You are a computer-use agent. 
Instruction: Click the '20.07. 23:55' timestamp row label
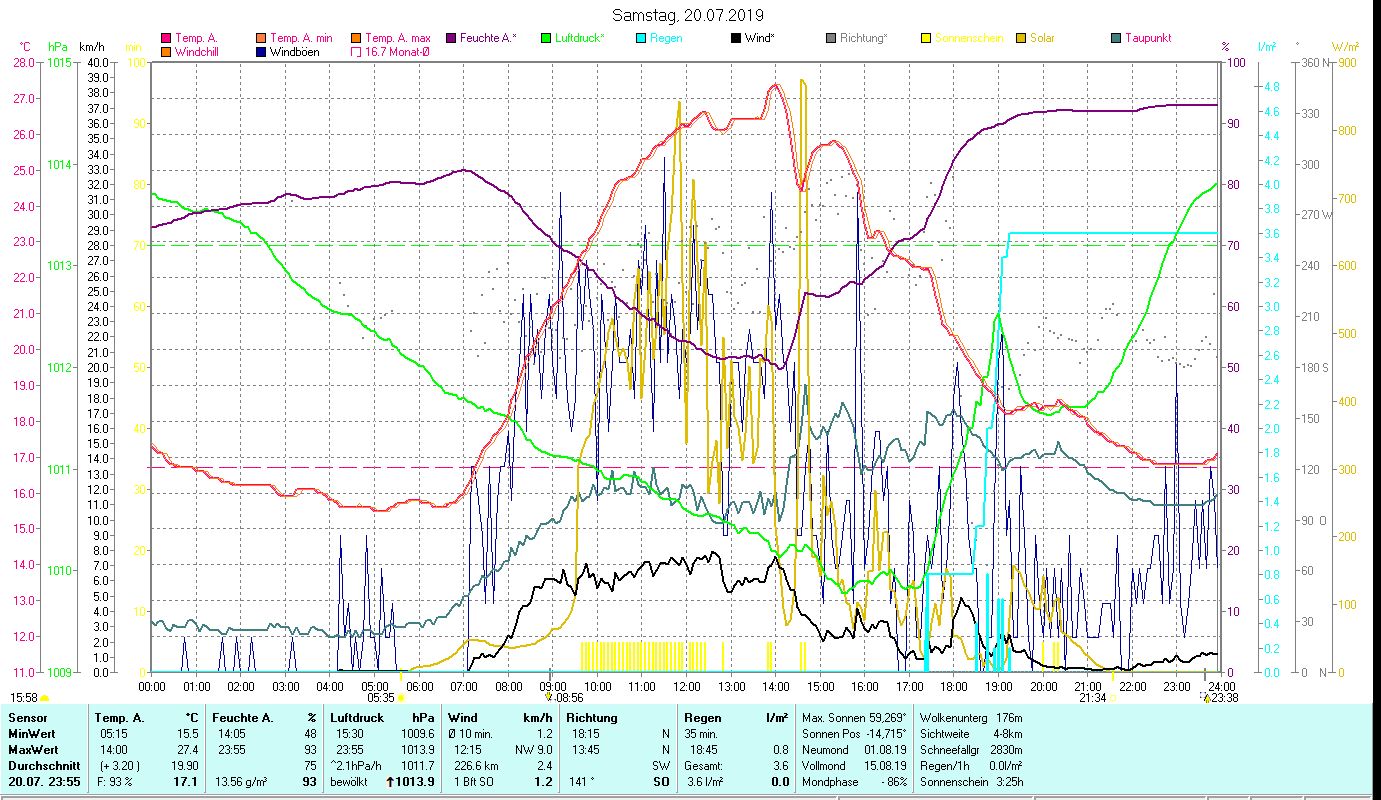tap(43, 782)
